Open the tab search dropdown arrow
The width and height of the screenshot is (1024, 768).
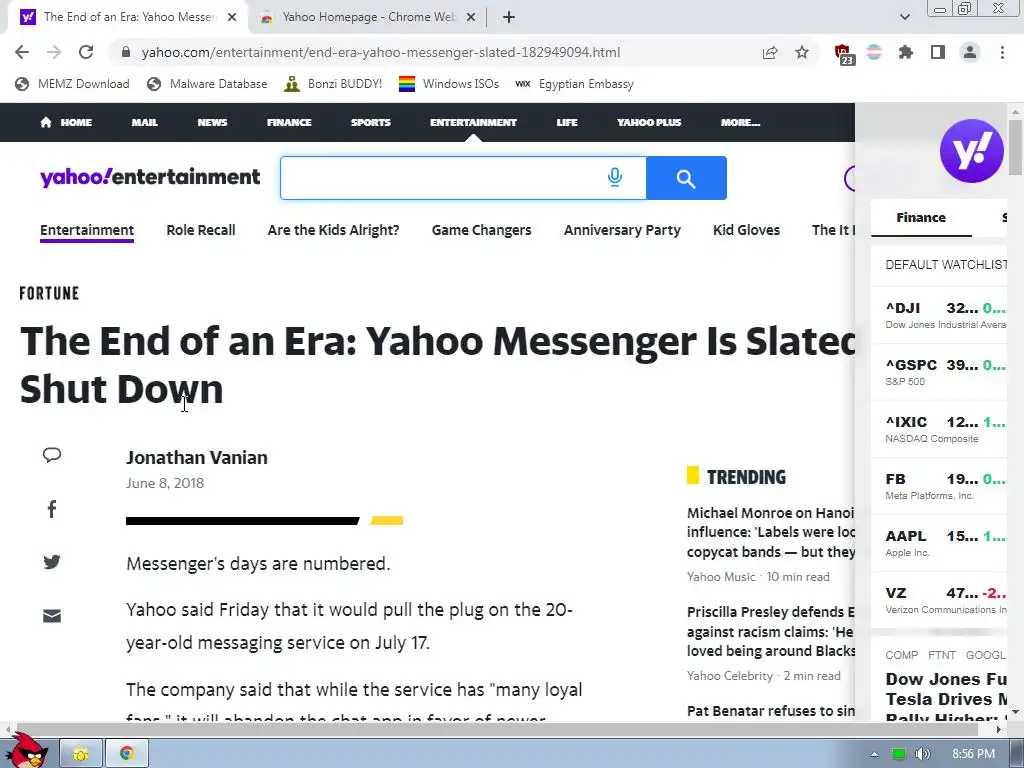click(x=904, y=17)
